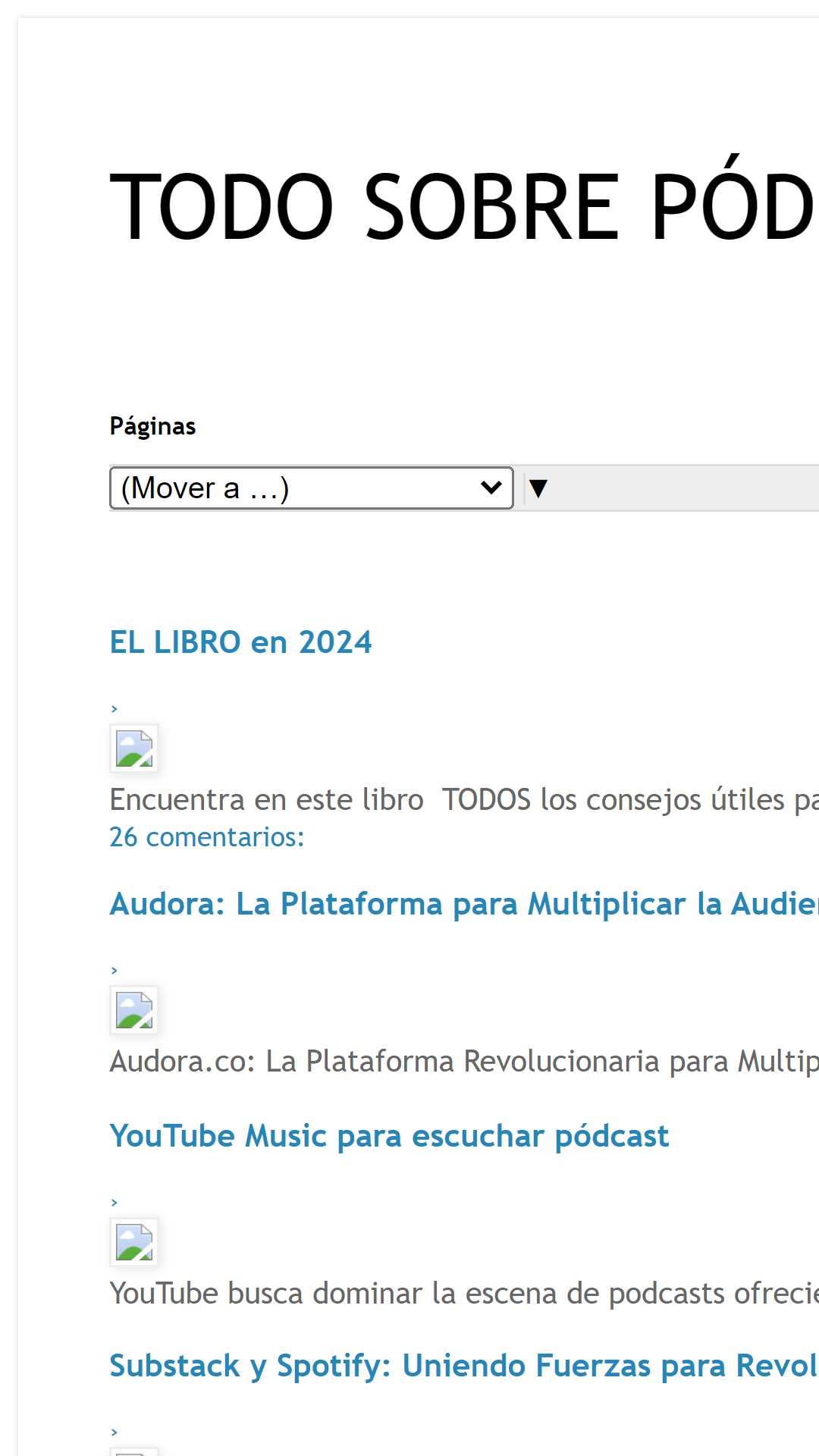Click the black triangle next to the dropdown
819x1456 pixels.
(538, 488)
